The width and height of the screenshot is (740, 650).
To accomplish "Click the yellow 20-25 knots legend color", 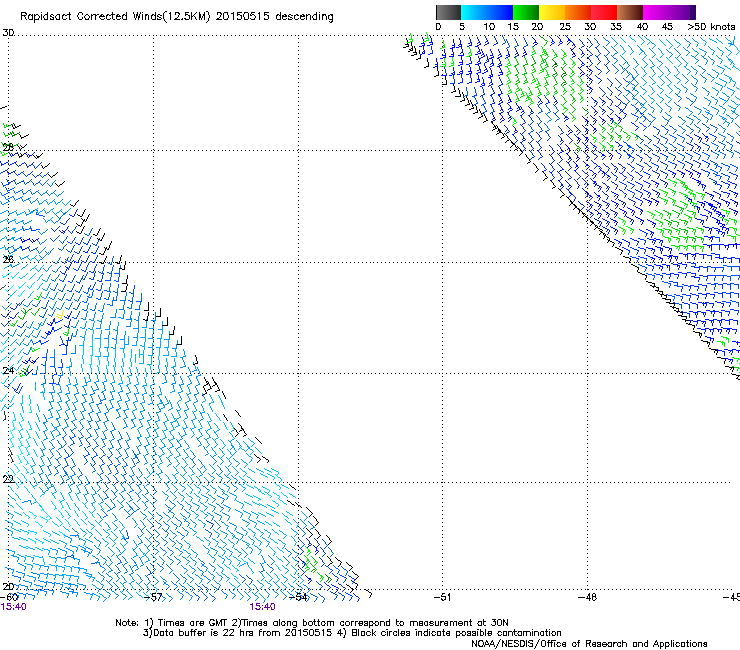I will click(552, 12).
